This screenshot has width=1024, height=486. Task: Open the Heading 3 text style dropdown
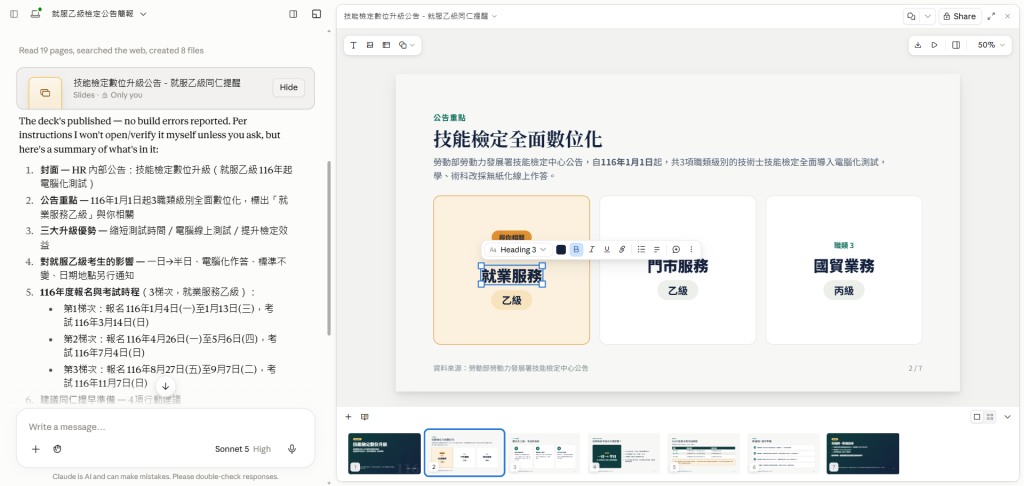click(x=518, y=250)
